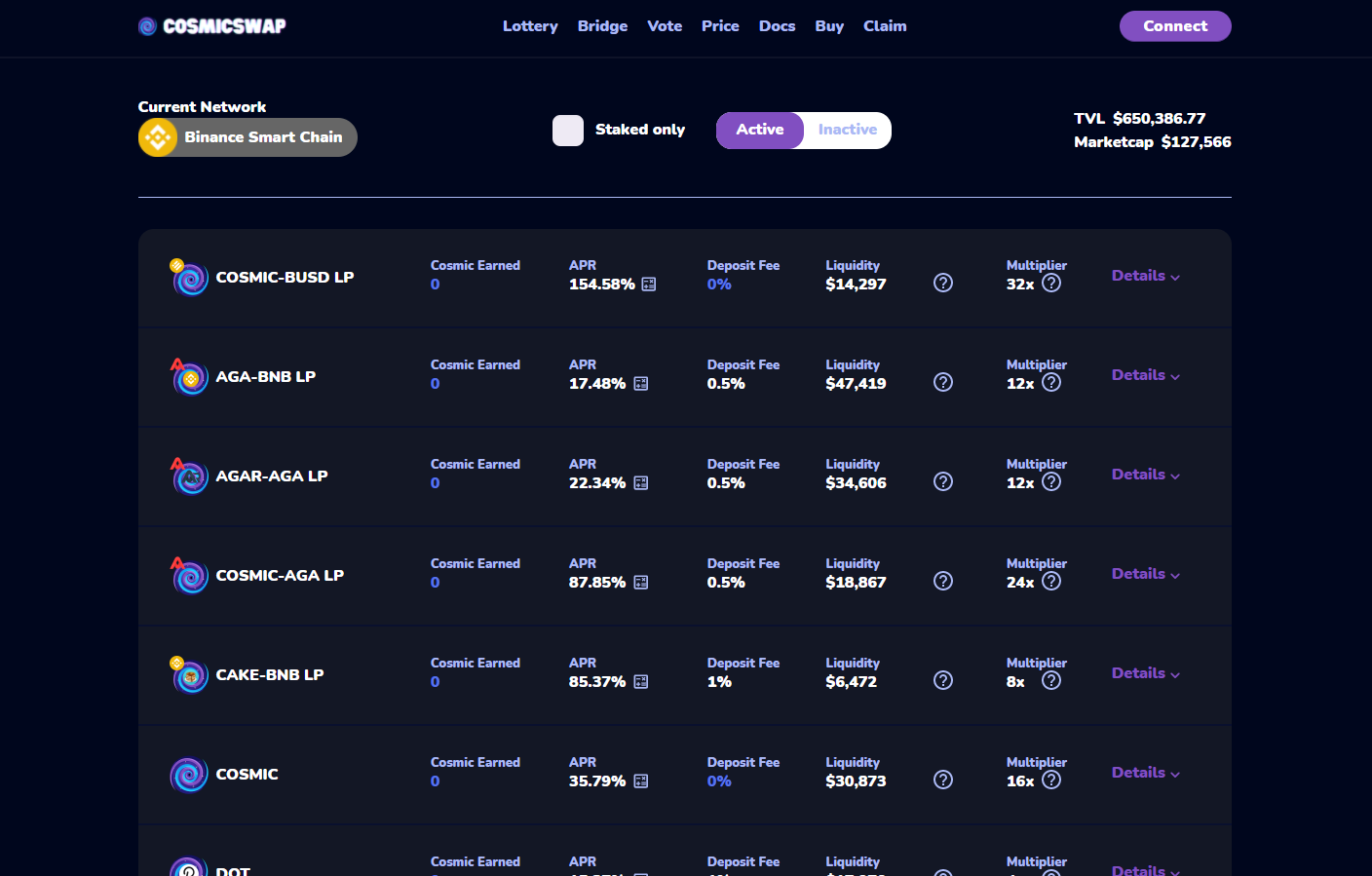
Task: Open APR calculator for COSMIC-BUSD LP
Action: [x=649, y=285]
